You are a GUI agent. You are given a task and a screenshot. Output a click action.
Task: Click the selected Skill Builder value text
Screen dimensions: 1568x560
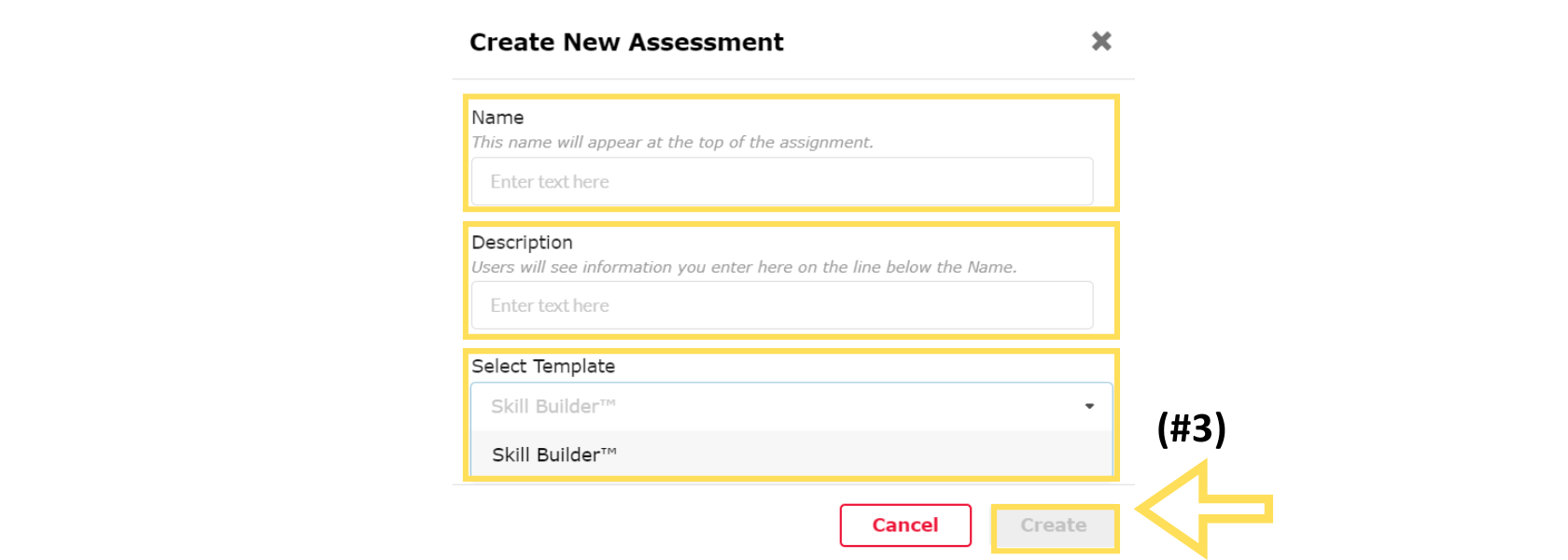[x=553, y=406]
